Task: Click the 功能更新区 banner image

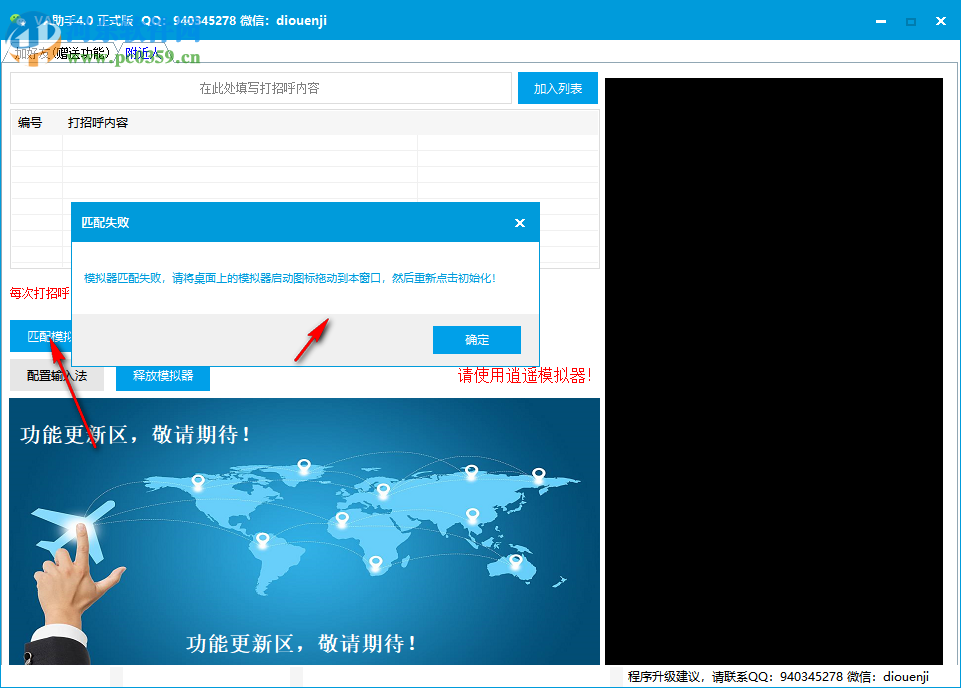Action: [x=303, y=530]
